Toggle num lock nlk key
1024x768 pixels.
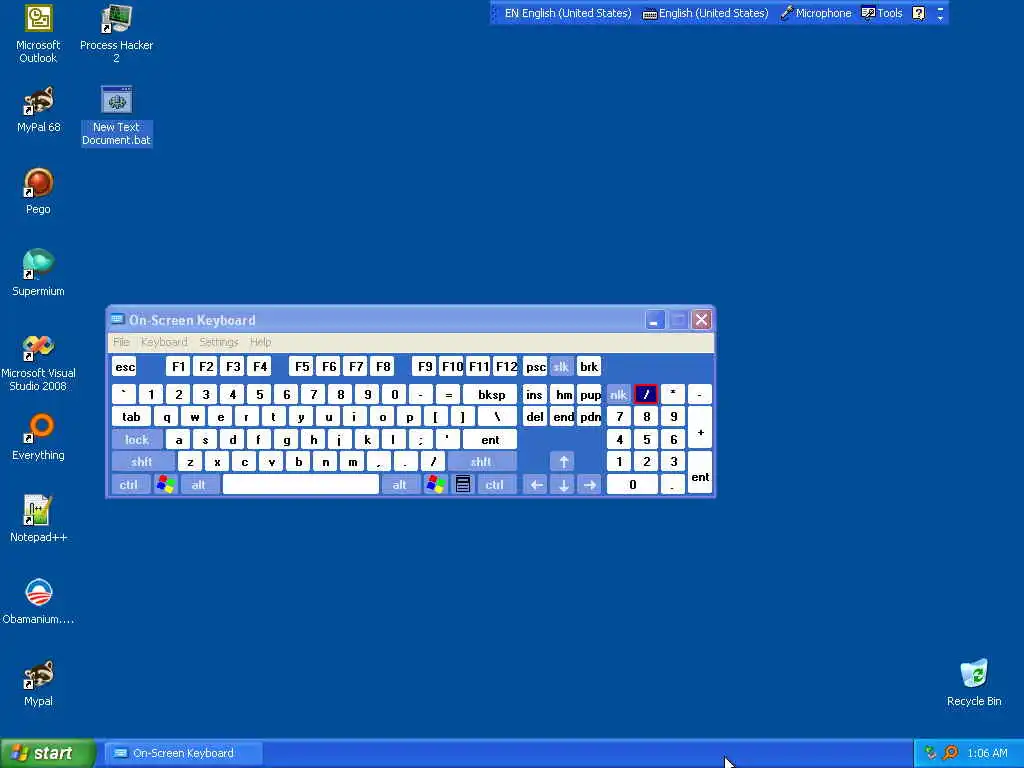618,394
